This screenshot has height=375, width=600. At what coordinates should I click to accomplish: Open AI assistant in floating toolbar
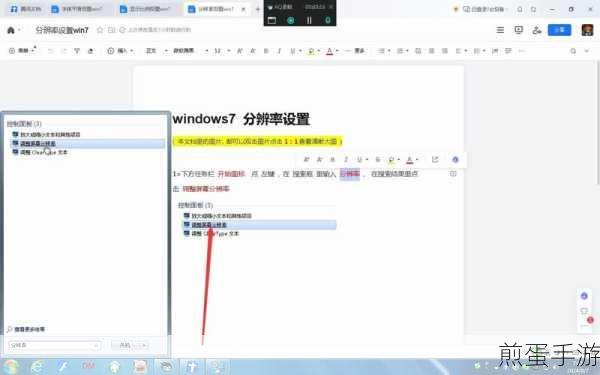[455, 160]
